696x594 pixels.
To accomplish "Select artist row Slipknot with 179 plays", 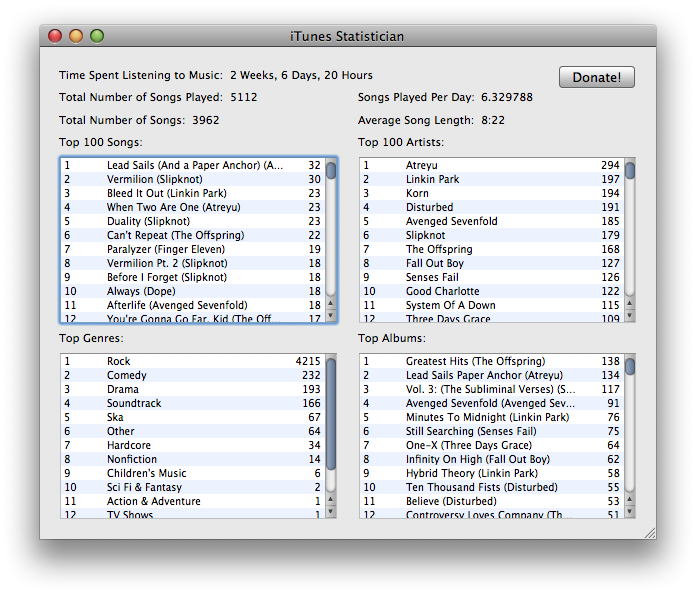I will [x=492, y=235].
